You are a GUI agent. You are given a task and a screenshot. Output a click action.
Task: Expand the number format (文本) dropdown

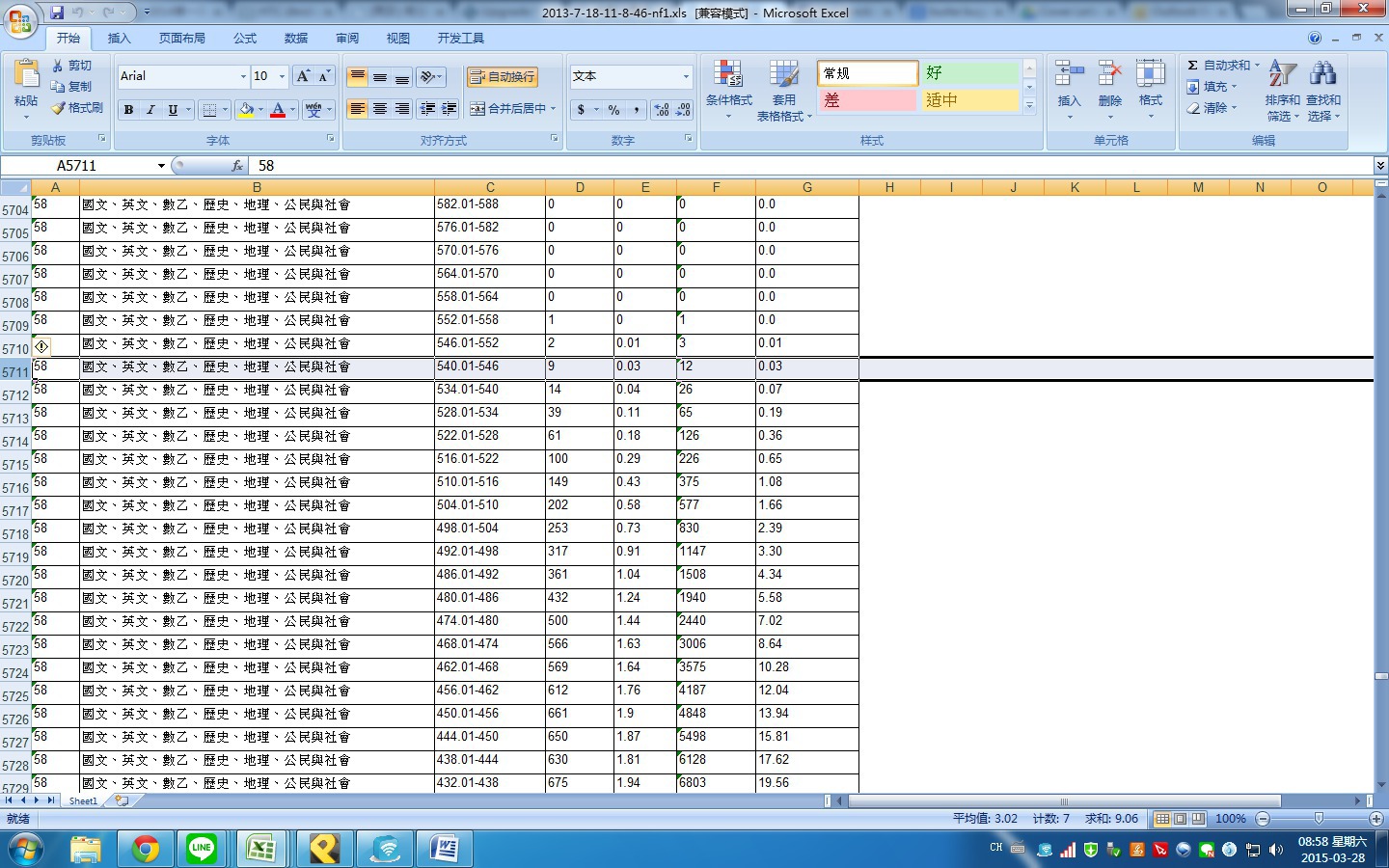(686, 76)
